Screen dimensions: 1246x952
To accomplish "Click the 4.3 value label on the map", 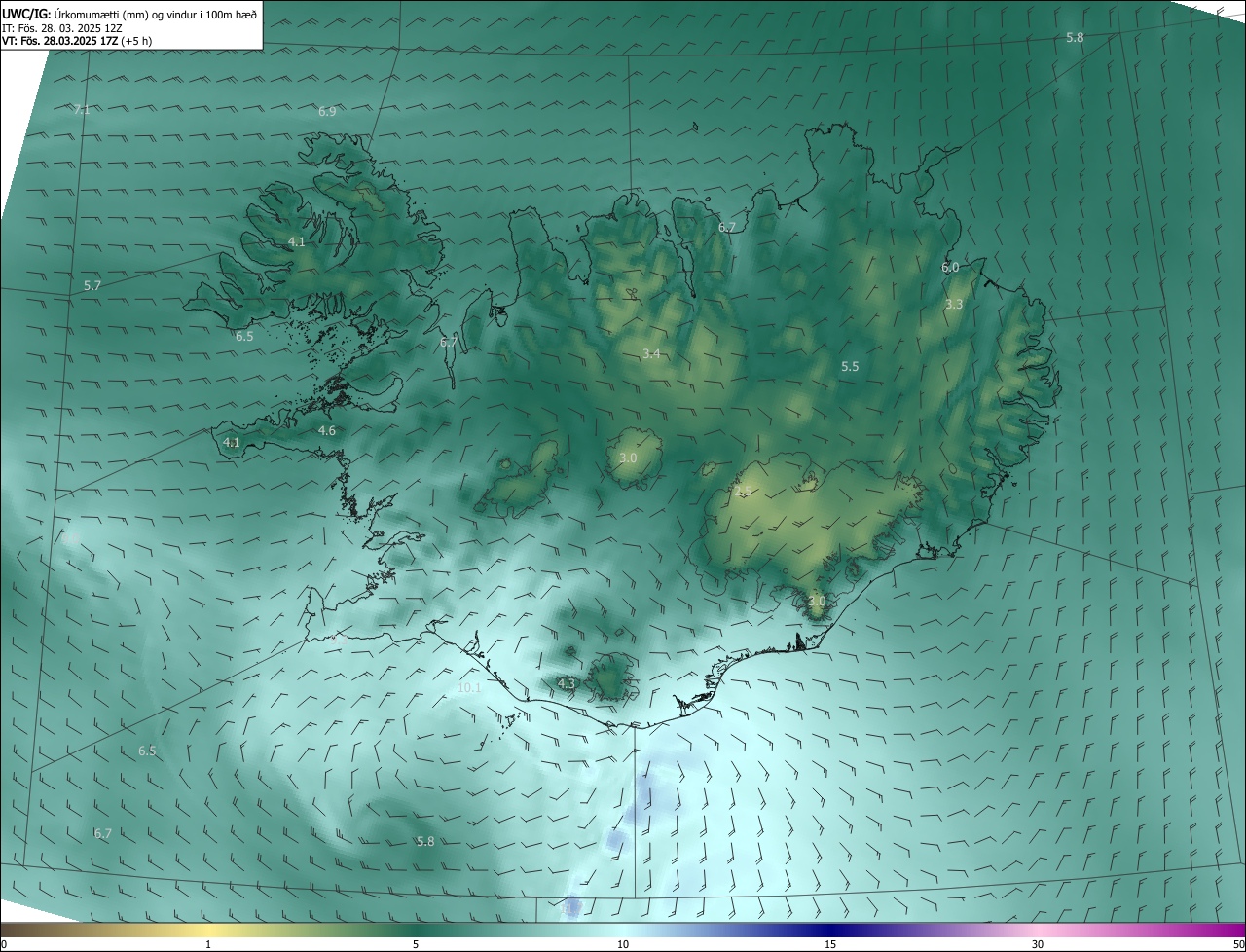I will click(x=566, y=684).
